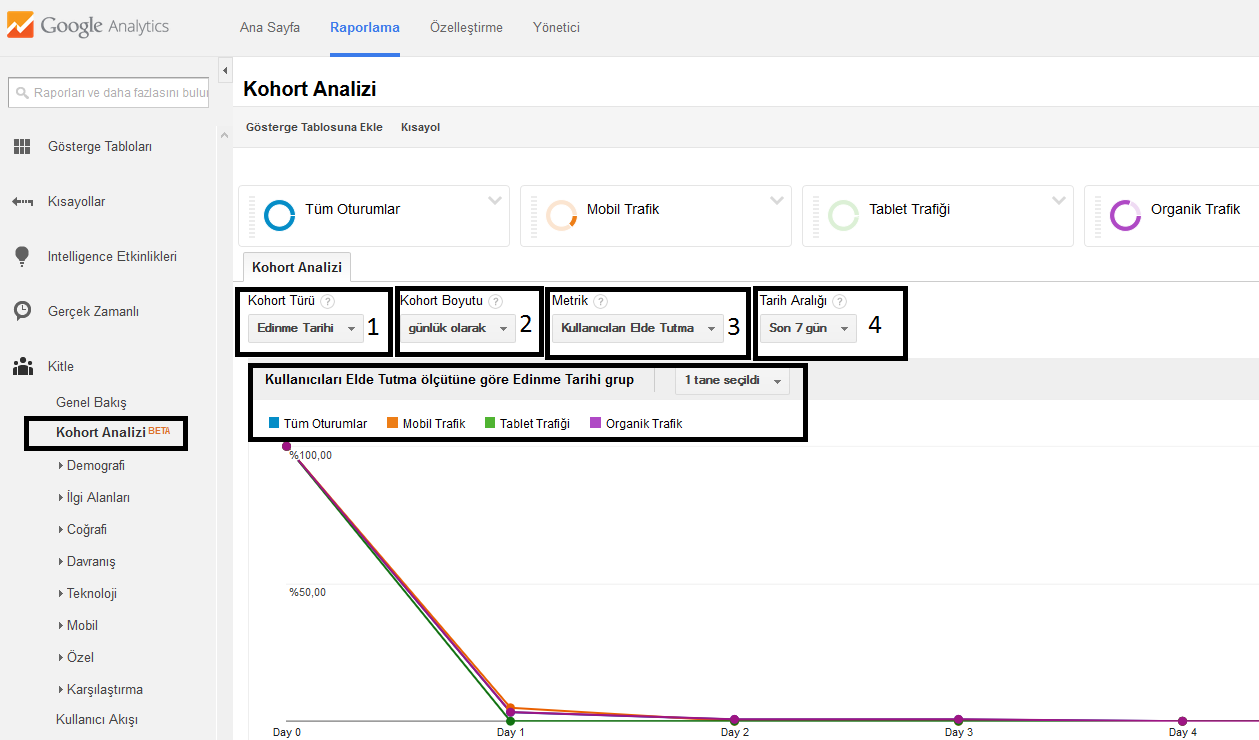
Task: Collapse the sidebar with the arrow toggle
Action: (x=225, y=71)
